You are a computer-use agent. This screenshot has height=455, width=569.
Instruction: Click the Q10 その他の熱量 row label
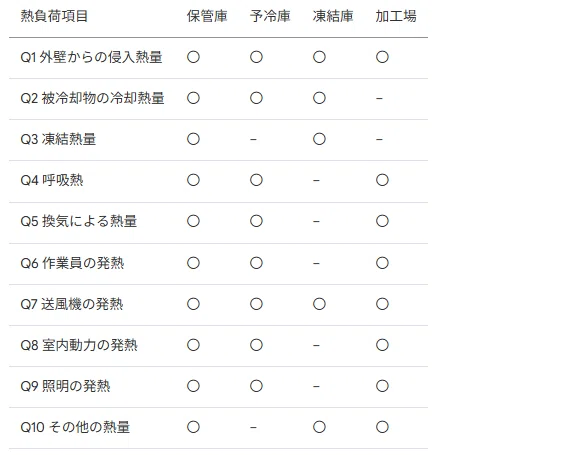pyautogui.click(x=75, y=427)
